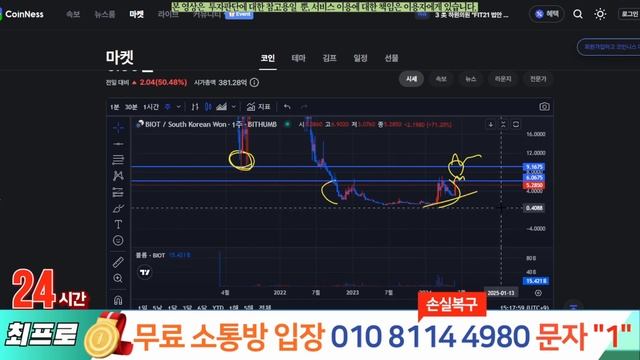This screenshot has width=640, height=360.
Task: Click the redo arrow
Action: [x=304, y=107]
